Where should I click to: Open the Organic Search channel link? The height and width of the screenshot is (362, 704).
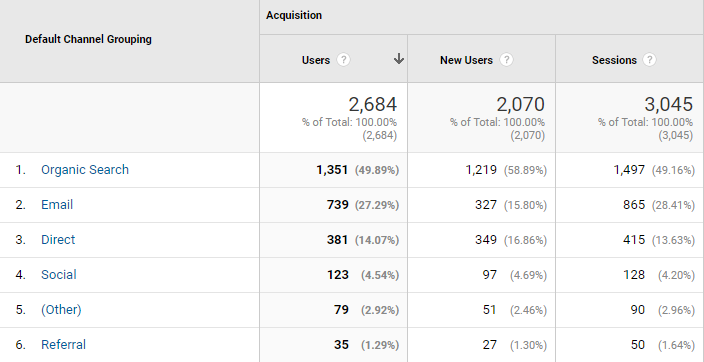point(85,170)
